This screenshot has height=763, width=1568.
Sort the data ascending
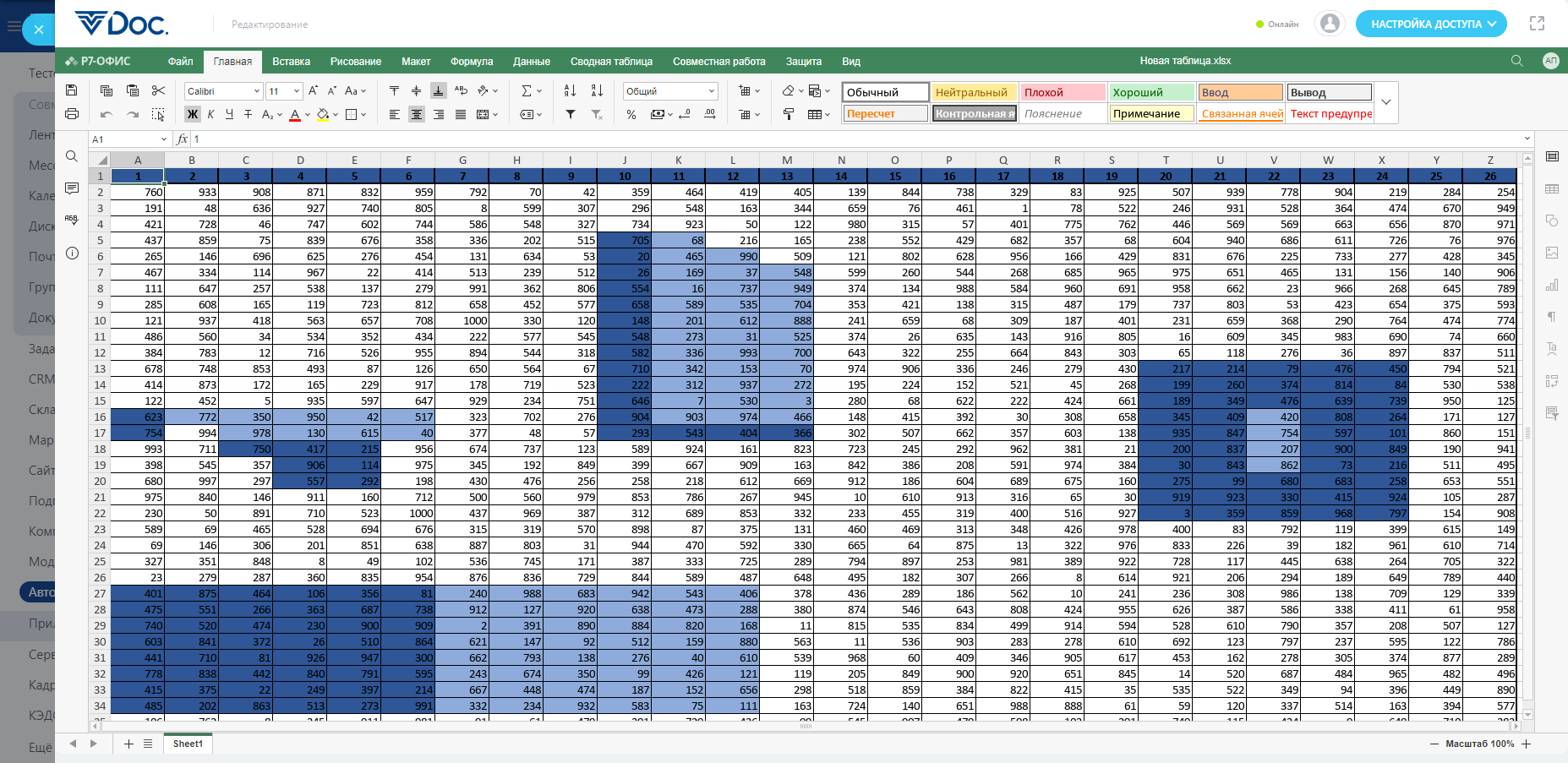click(570, 90)
